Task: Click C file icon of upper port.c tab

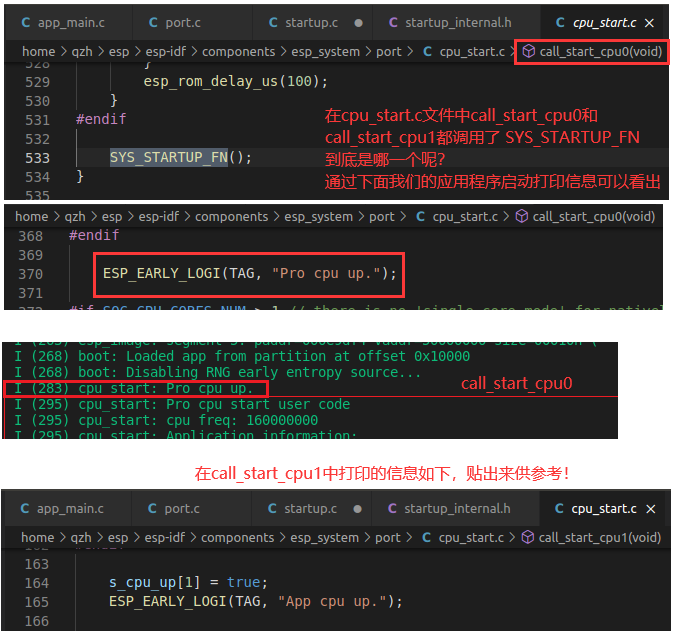Action: pyautogui.click(x=153, y=22)
